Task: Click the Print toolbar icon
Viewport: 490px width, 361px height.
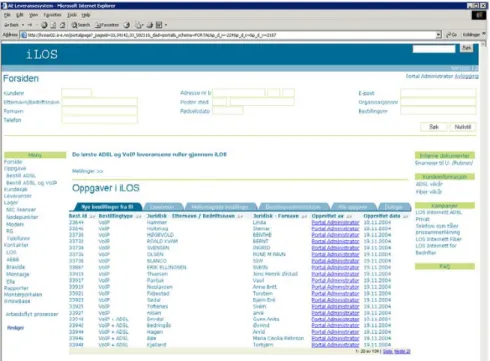Action: pos(150,25)
